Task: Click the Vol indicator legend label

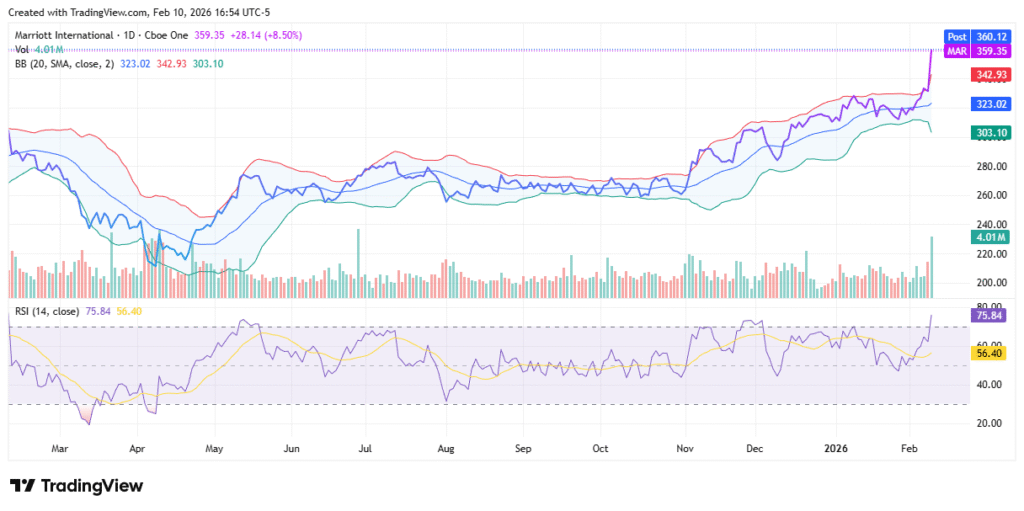Action: [22, 49]
